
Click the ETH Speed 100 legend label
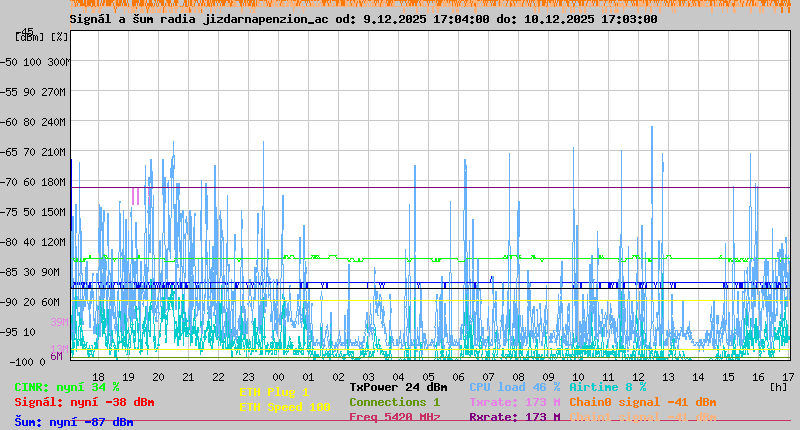click(x=284, y=407)
